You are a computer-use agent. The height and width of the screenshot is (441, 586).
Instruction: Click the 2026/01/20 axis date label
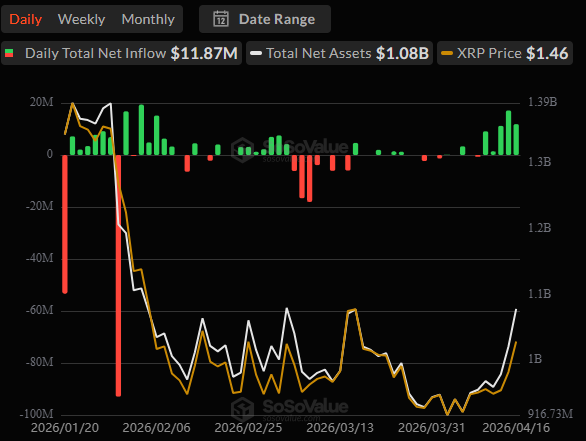pyautogui.click(x=65, y=428)
